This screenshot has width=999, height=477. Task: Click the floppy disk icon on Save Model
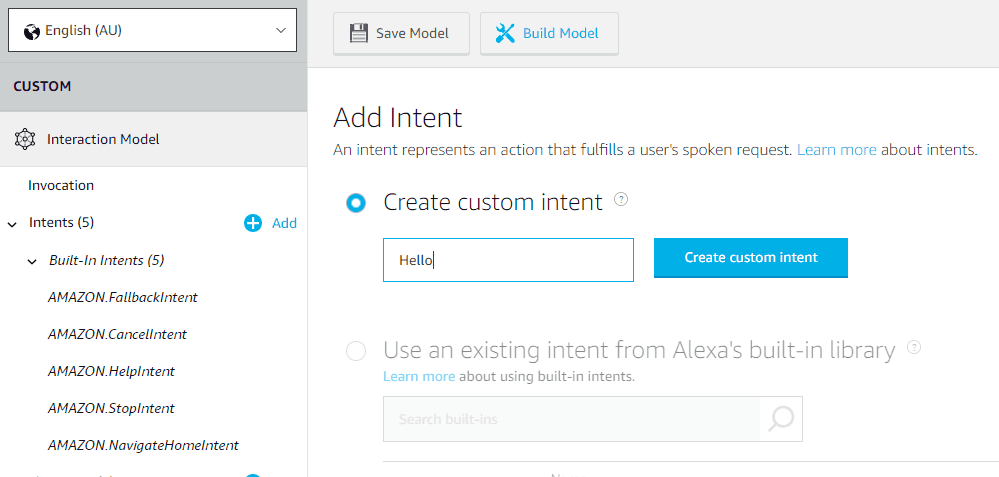tap(359, 33)
